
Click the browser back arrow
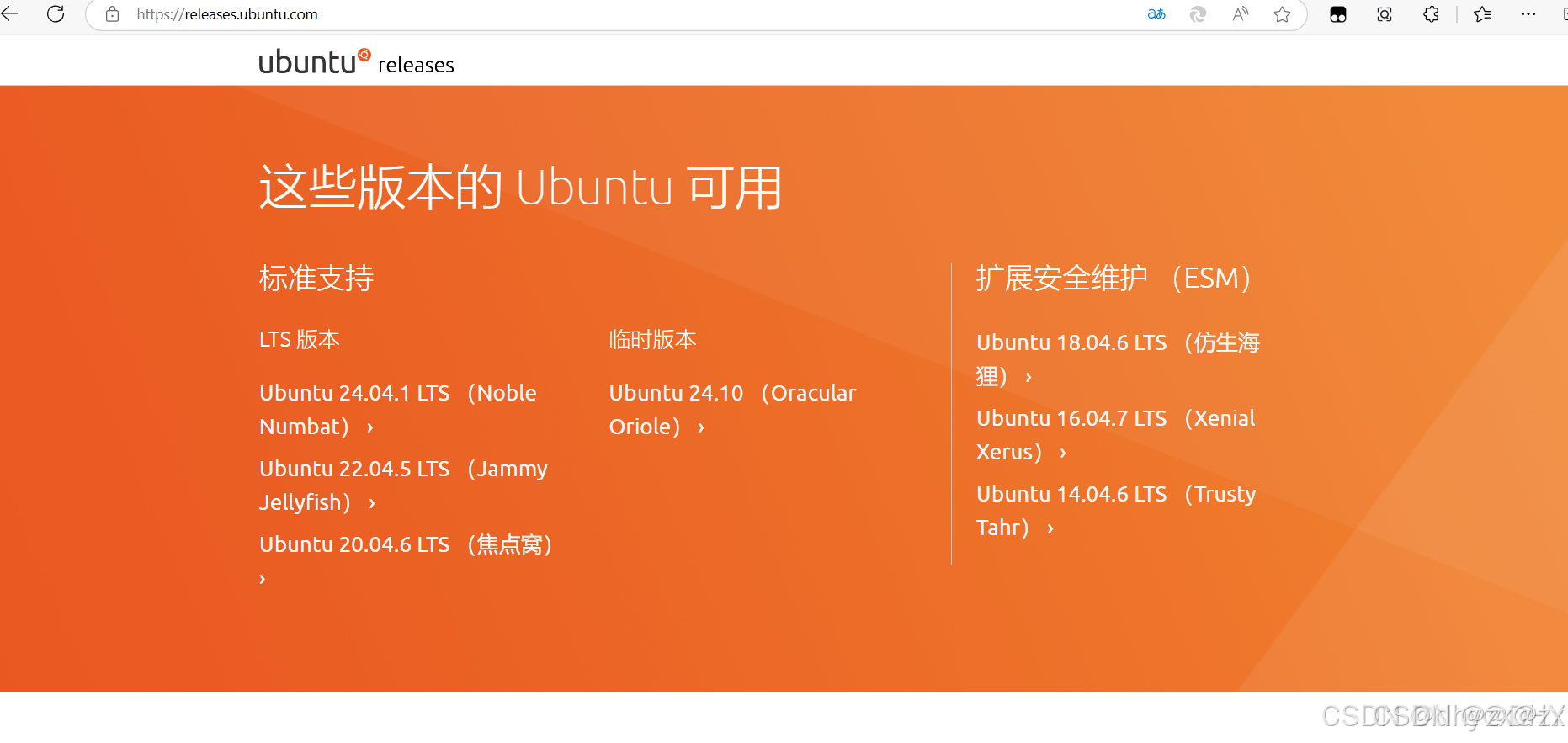click(x=9, y=14)
